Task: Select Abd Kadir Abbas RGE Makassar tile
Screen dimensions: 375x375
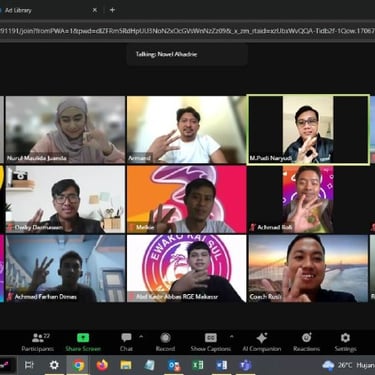Action: 186,269
